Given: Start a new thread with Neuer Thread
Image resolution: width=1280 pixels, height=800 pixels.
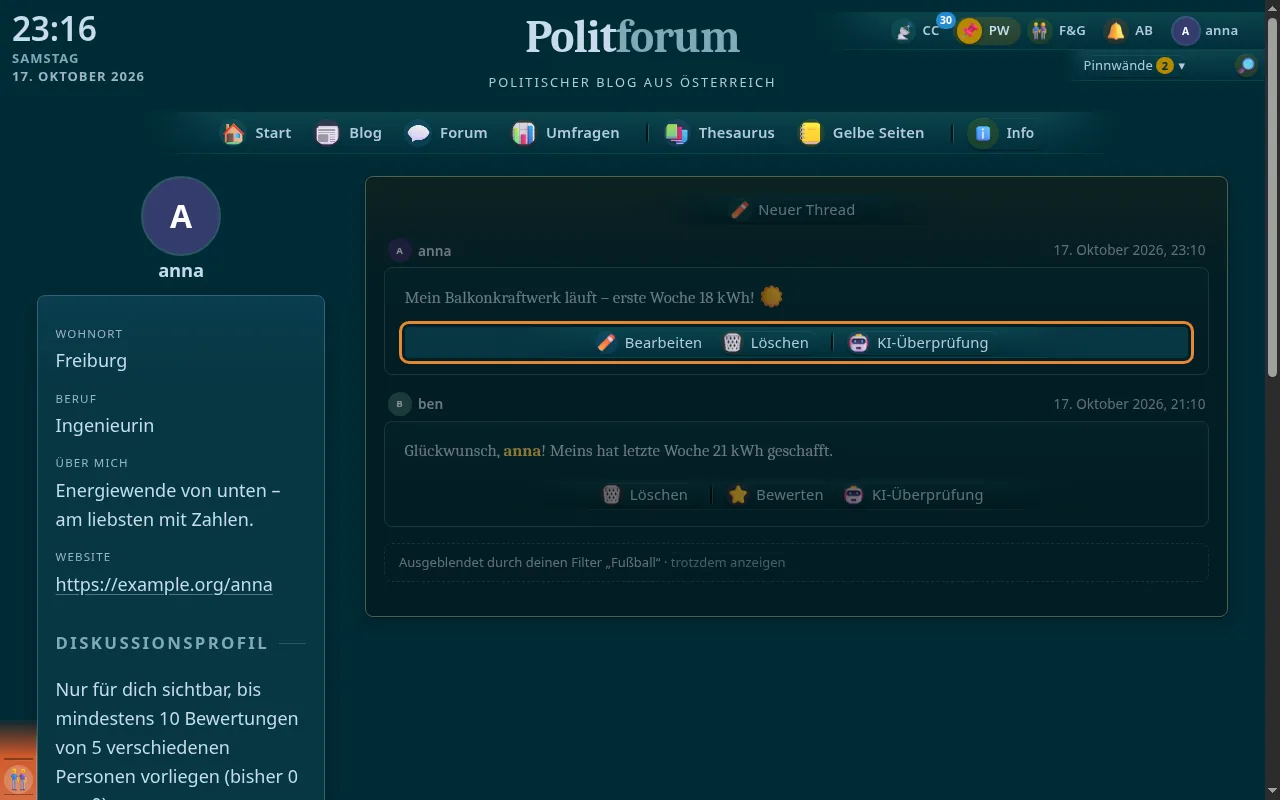Looking at the screenshot, I should click(x=792, y=210).
